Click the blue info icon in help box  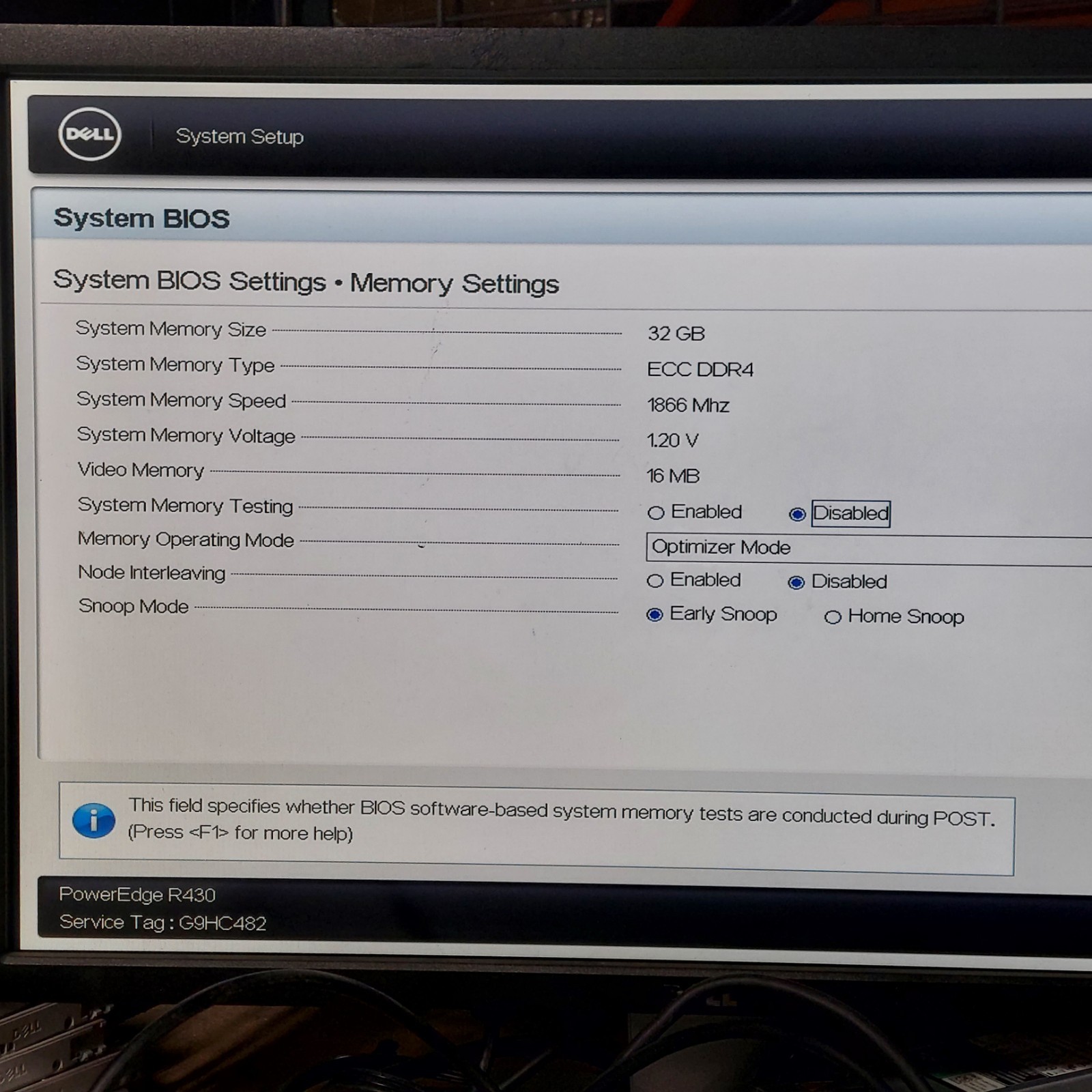[x=94, y=820]
